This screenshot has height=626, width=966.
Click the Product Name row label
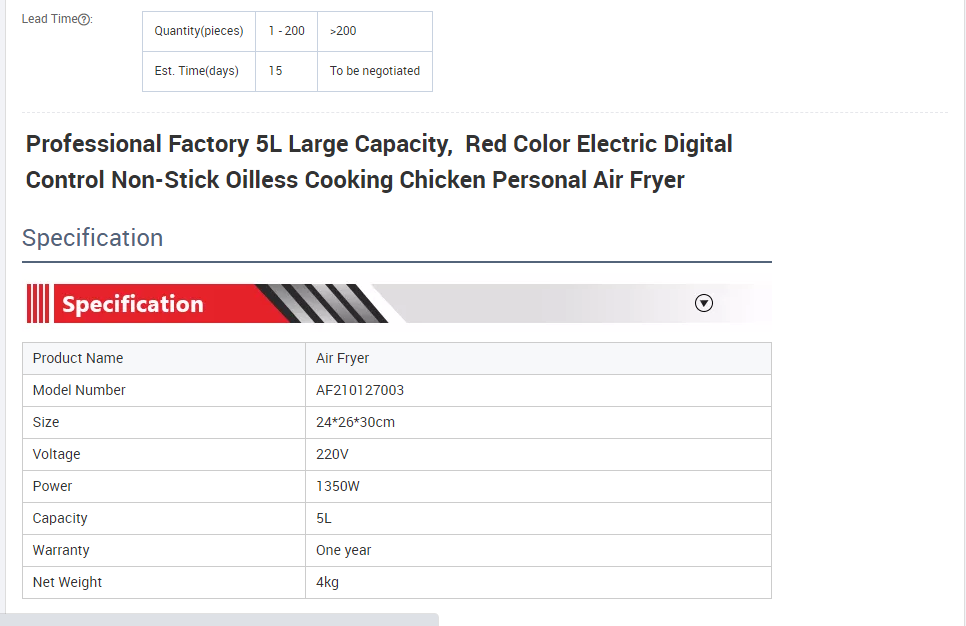78,358
